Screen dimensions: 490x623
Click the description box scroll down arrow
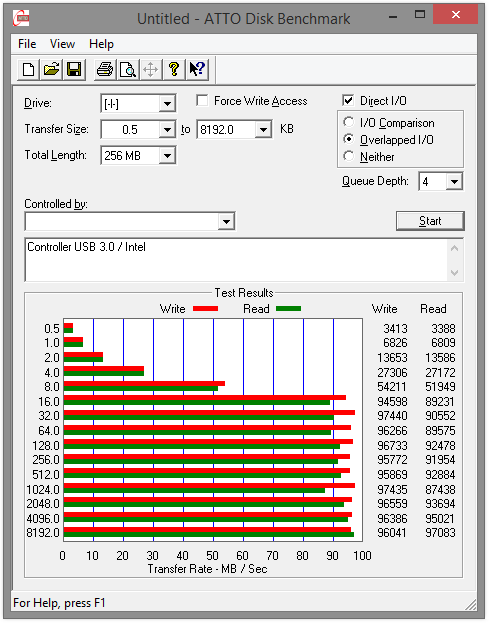point(455,273)
